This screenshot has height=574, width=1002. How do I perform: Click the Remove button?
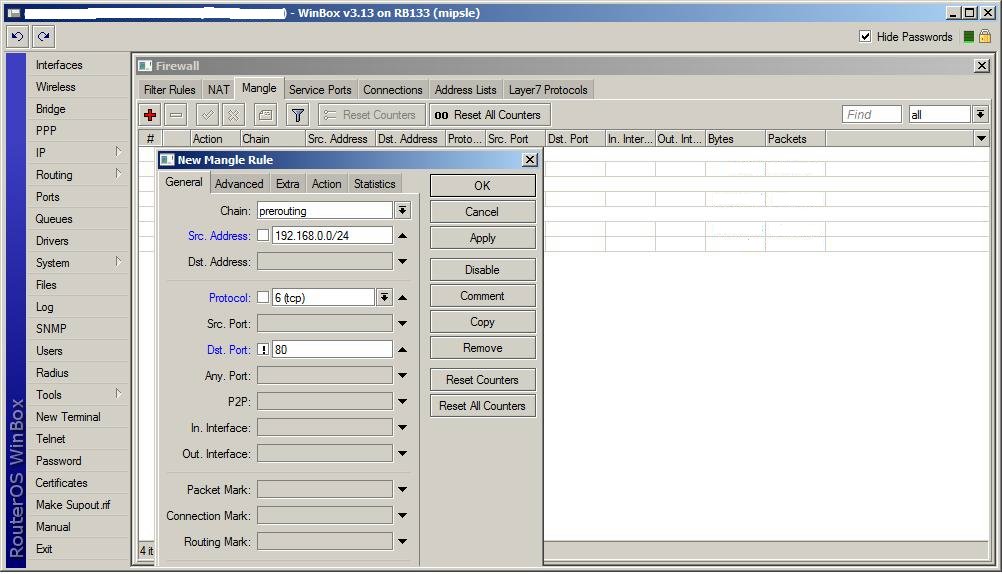point(482,348)
